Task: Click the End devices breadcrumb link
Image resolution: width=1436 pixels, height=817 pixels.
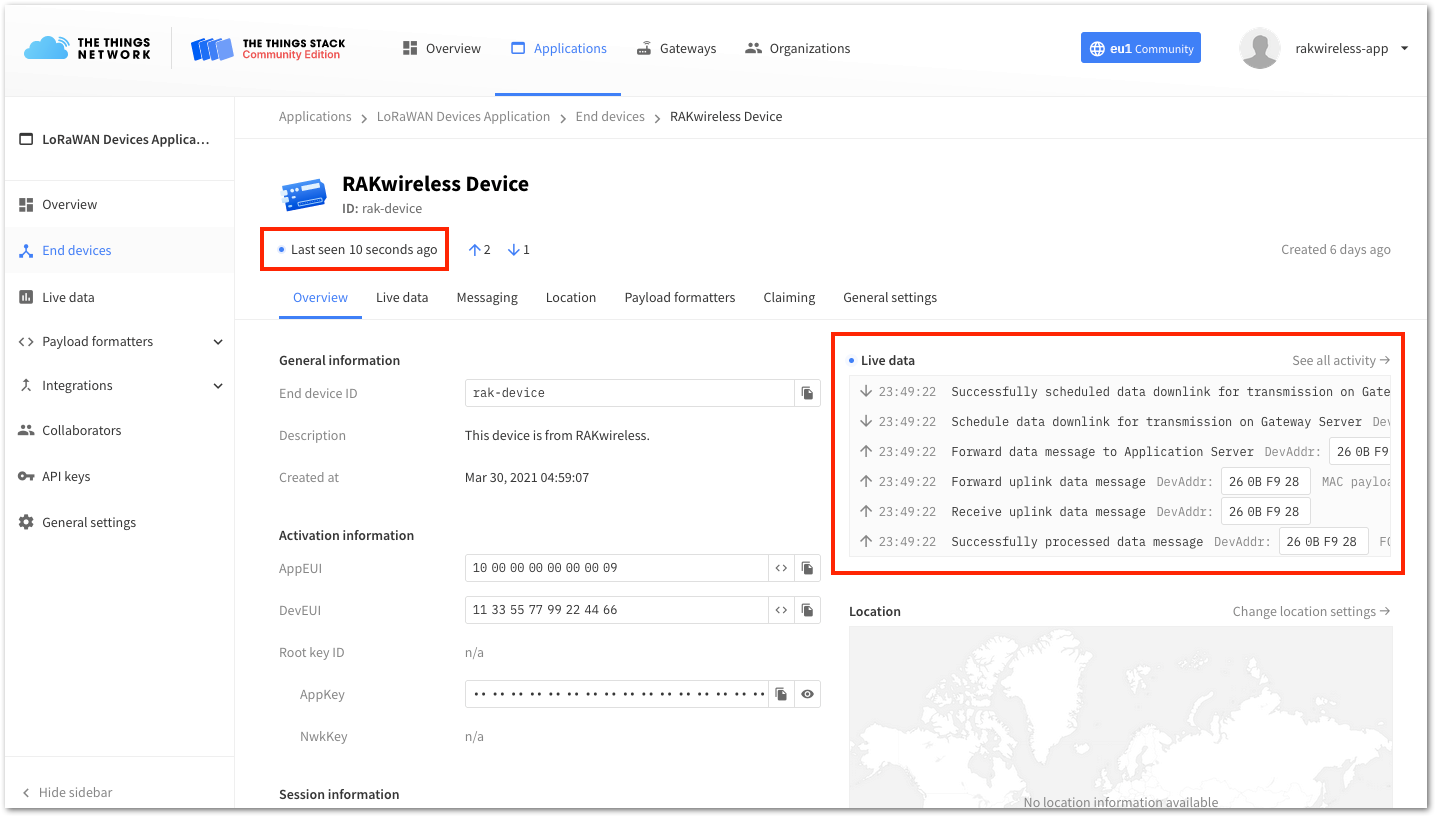Action: pos(610,117)
